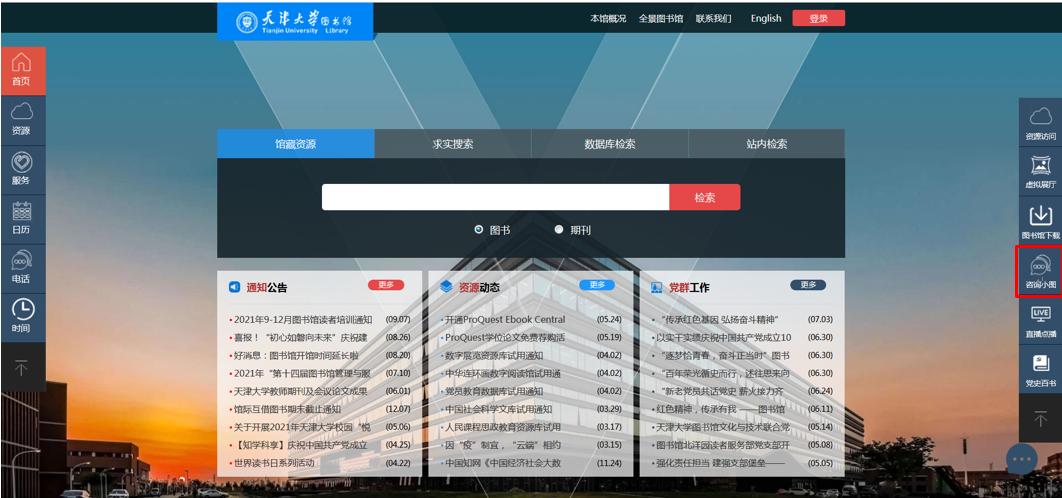
Task: Open 虚拟展厅 on the right sidebar
Action: click(x=1040, y=171)
